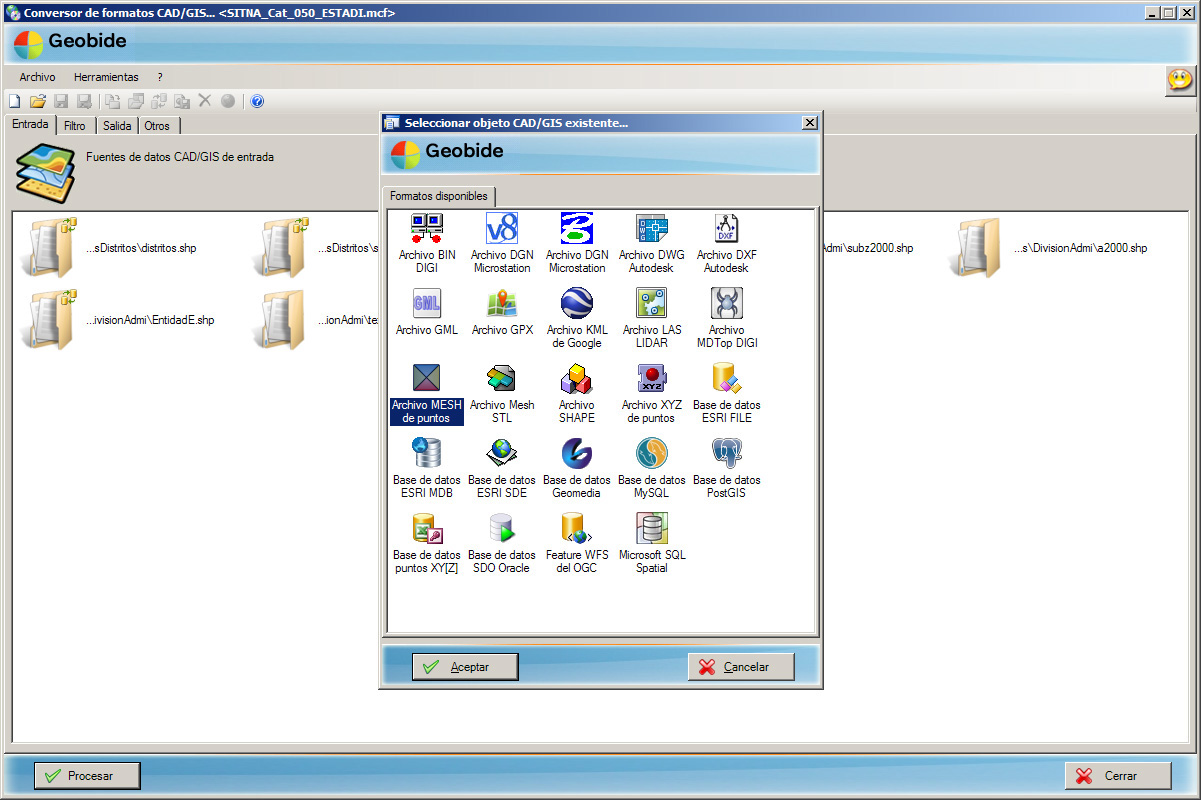Choose Archivo DXF Autodesk icon

point(726,229)
